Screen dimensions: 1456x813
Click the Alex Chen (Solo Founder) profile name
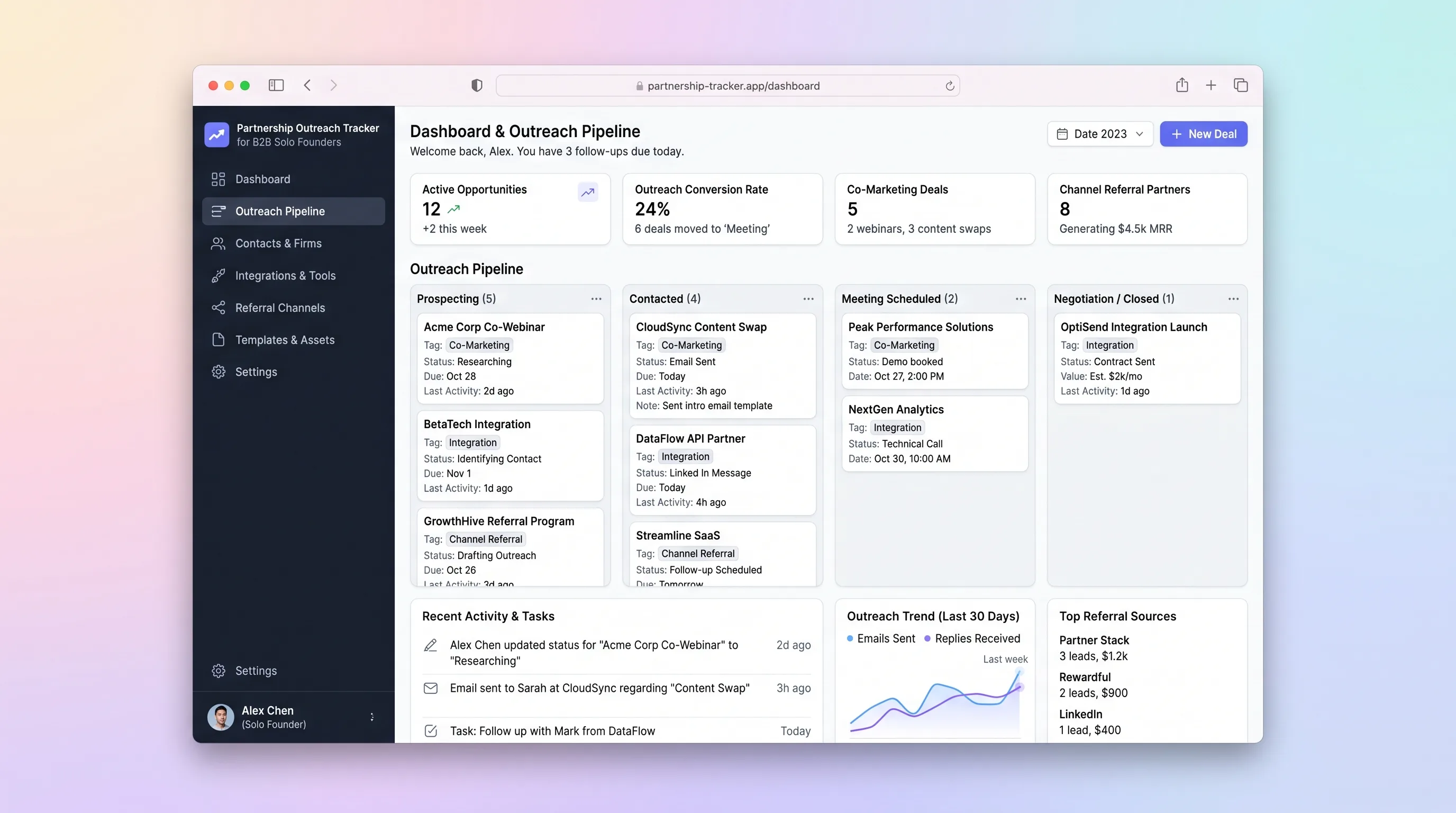[x=274, y=717]
